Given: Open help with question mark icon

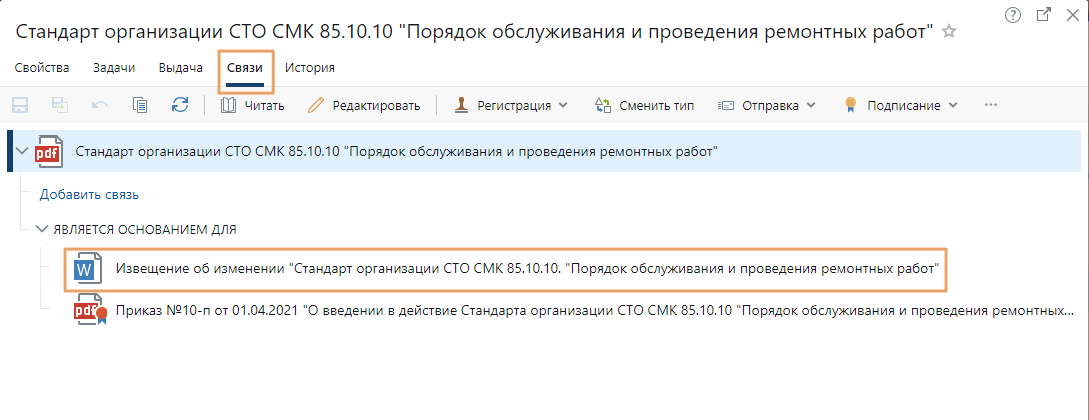Looking at the screenshot, I should click(x=1013, y=14).
